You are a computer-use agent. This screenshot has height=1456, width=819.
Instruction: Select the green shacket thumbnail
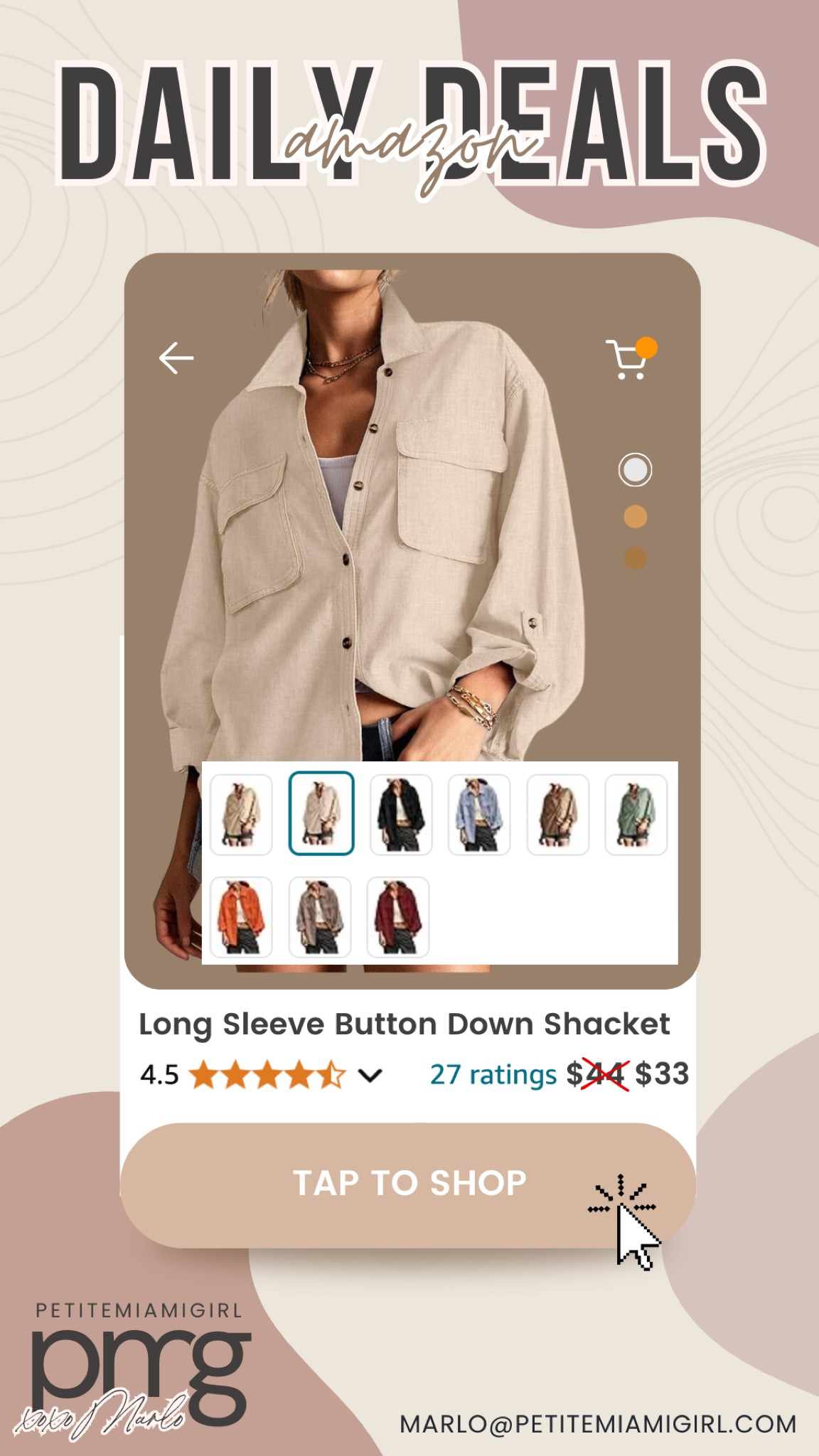click(636, 815)
